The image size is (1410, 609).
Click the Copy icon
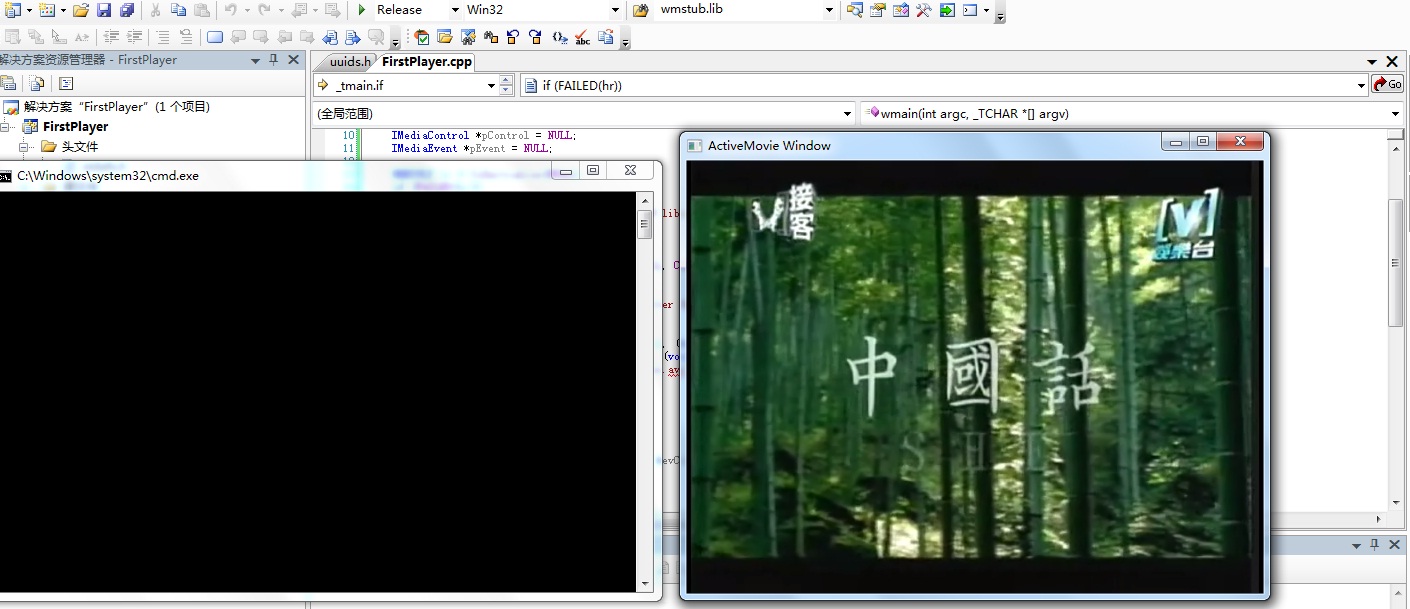179,10
